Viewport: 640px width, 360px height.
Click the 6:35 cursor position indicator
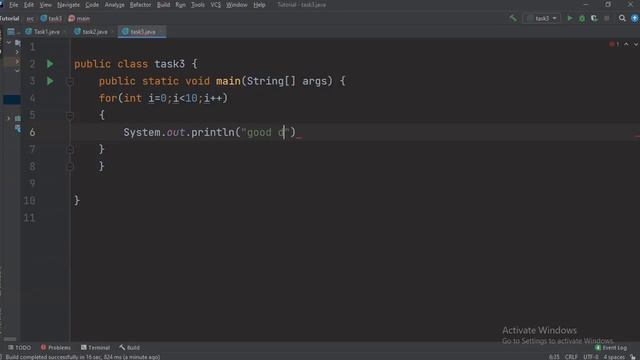(554, 357)
